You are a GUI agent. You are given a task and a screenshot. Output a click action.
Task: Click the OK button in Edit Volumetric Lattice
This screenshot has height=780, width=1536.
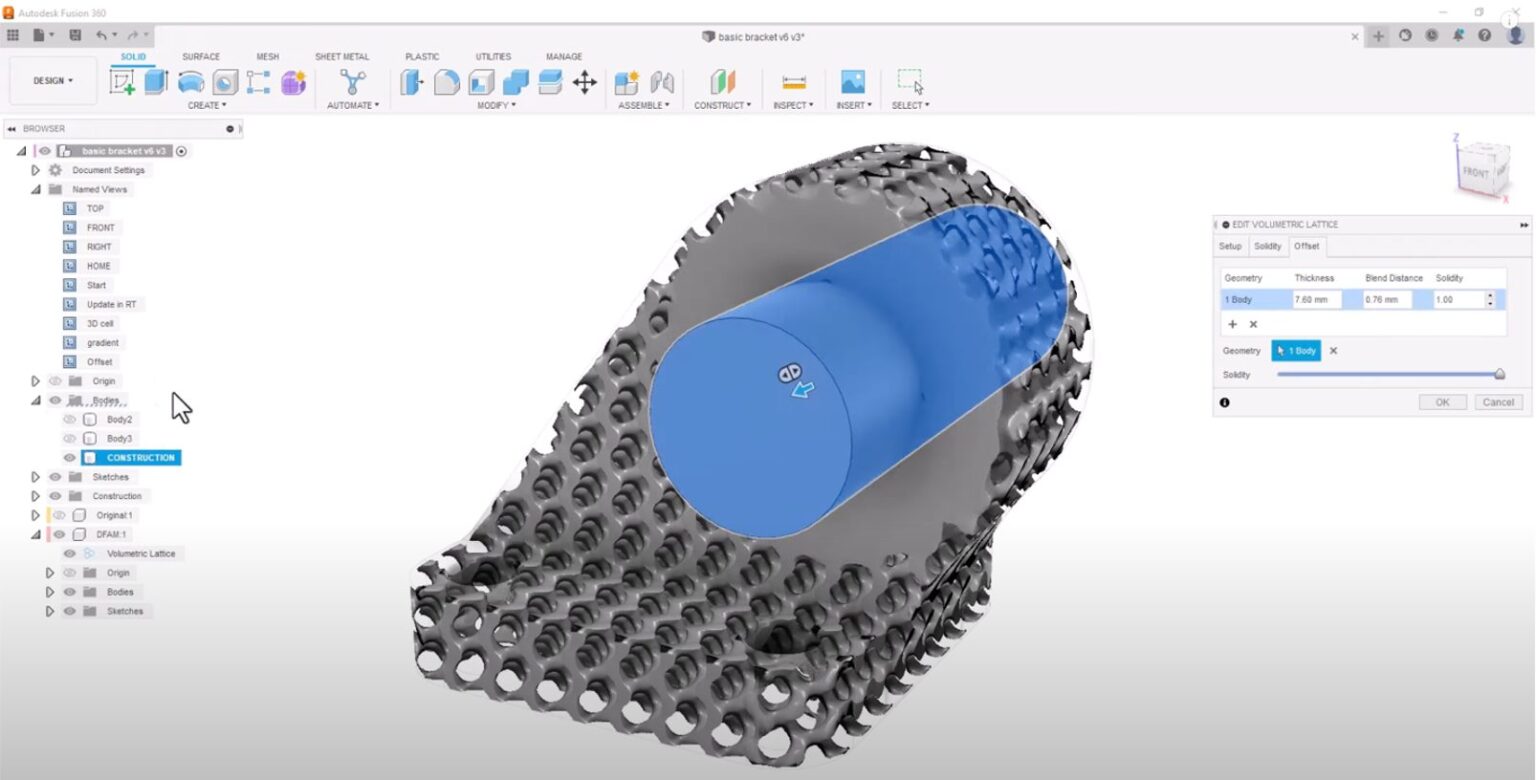(1442, 401)
